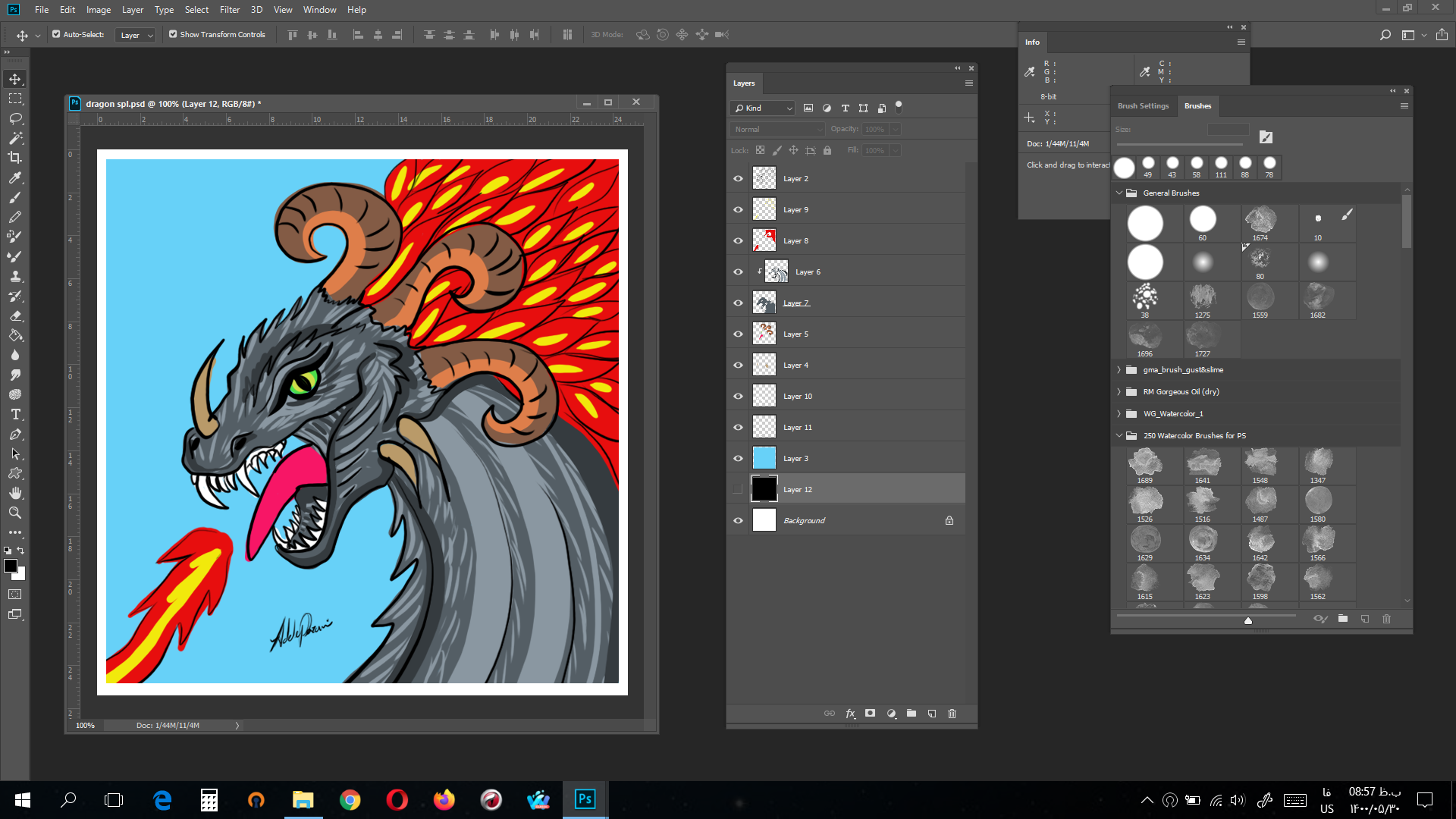Click foreground color swatch
This screenshot has width=1456, height=819.
[x=11, y=566]
